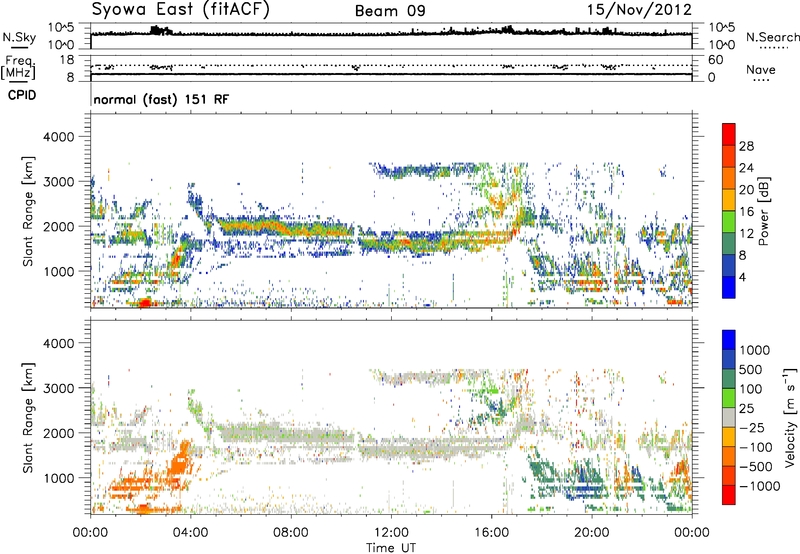
Task: Click the '24' power colorbar value
Action: click(746, 168)
